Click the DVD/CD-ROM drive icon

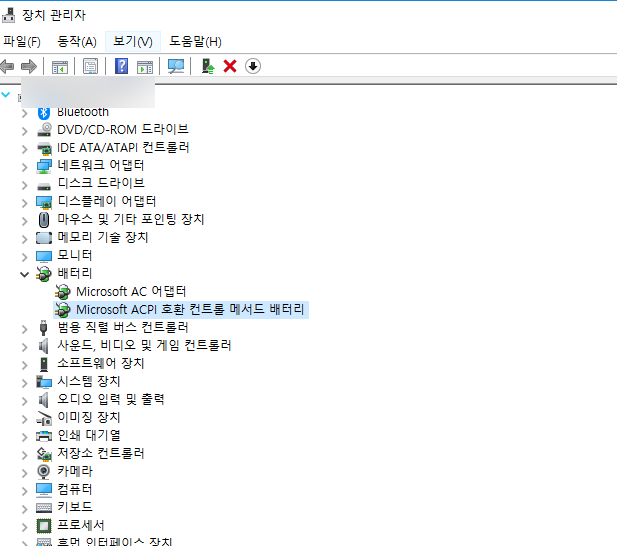pos(44,130)
